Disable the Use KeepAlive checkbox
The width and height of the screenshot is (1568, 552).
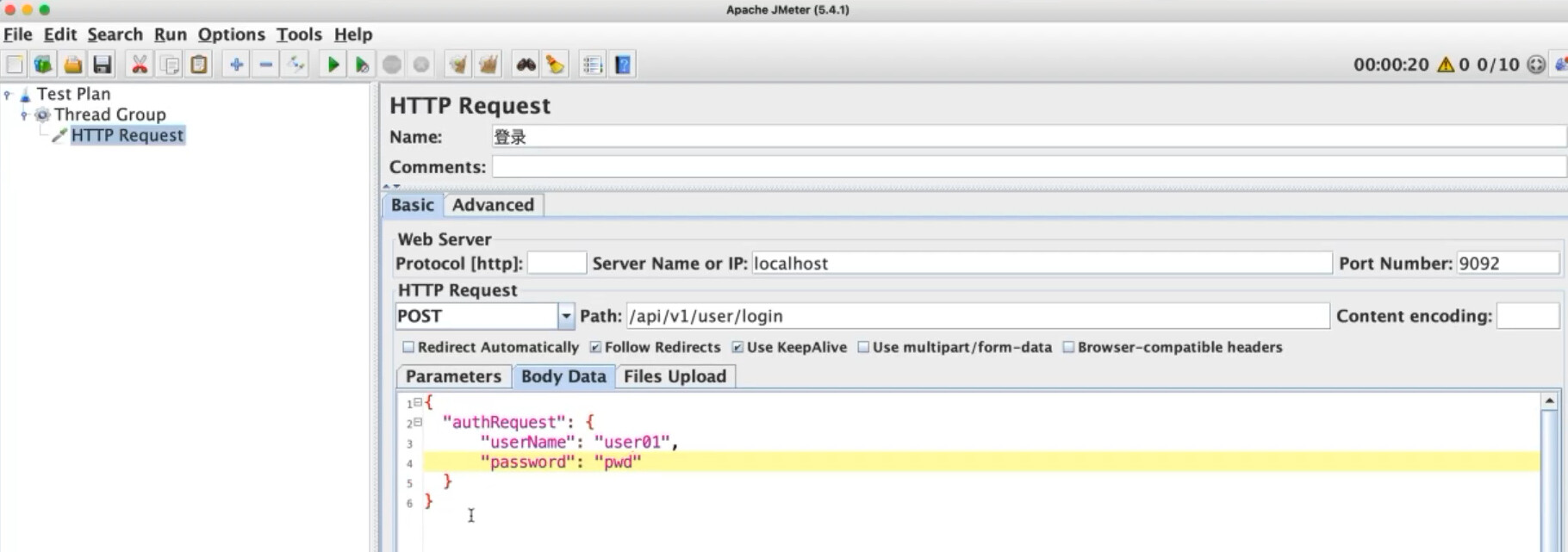pos(737,347)
